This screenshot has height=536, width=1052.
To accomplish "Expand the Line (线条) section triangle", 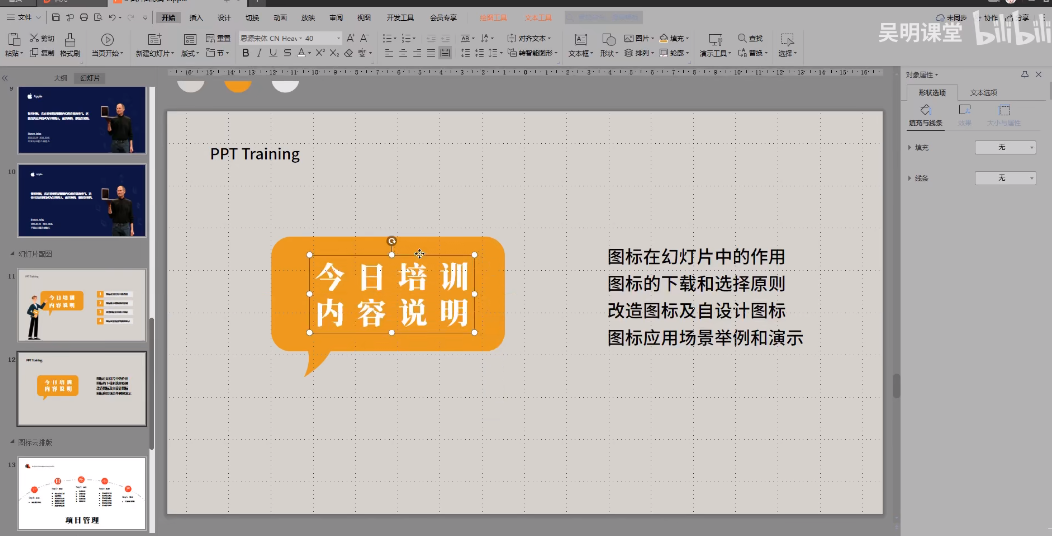I will (x=910, y=178).
